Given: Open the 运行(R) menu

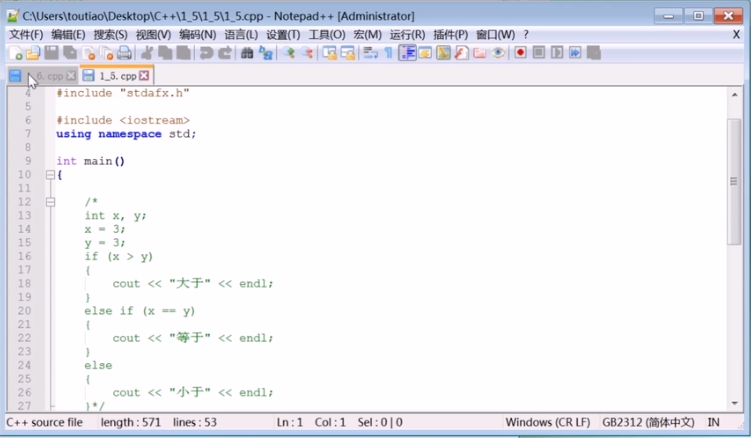Looking at the screenshot, I should click(407, 35).
